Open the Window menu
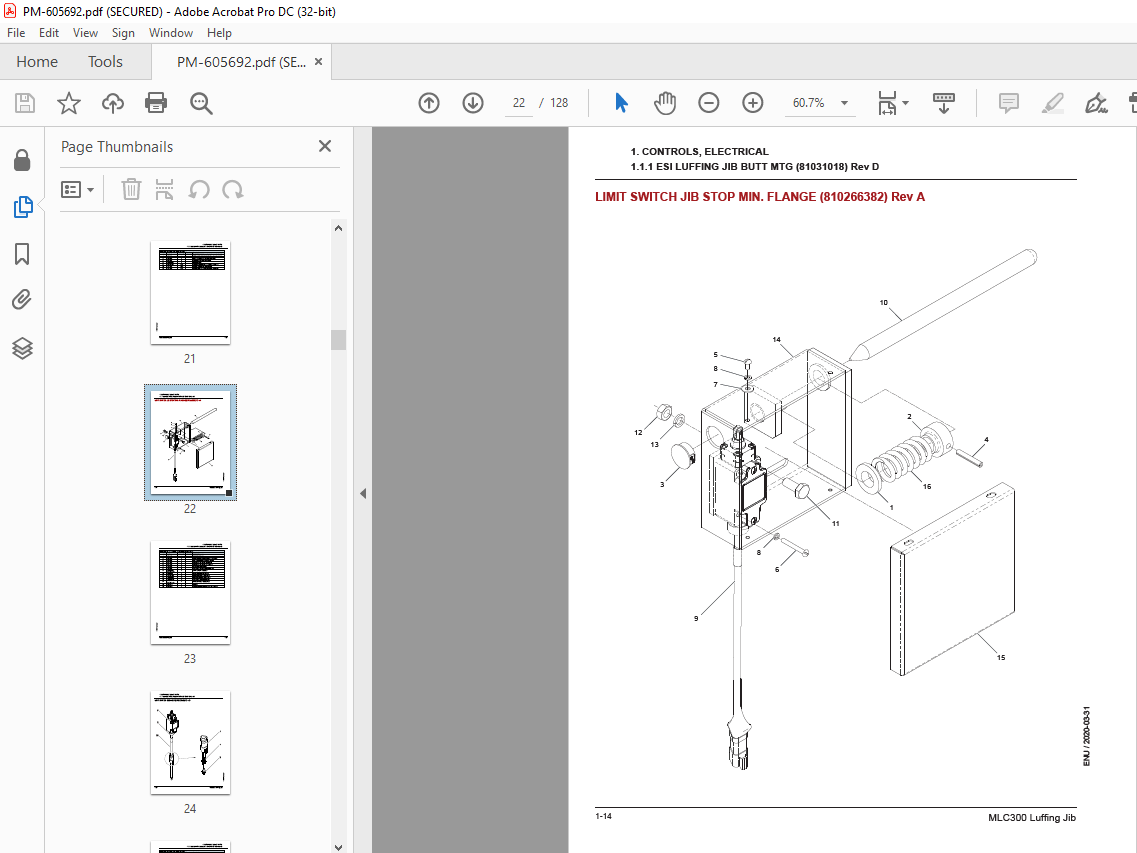The width and height of the screenshot is (1137, 853). pos(170,33)
